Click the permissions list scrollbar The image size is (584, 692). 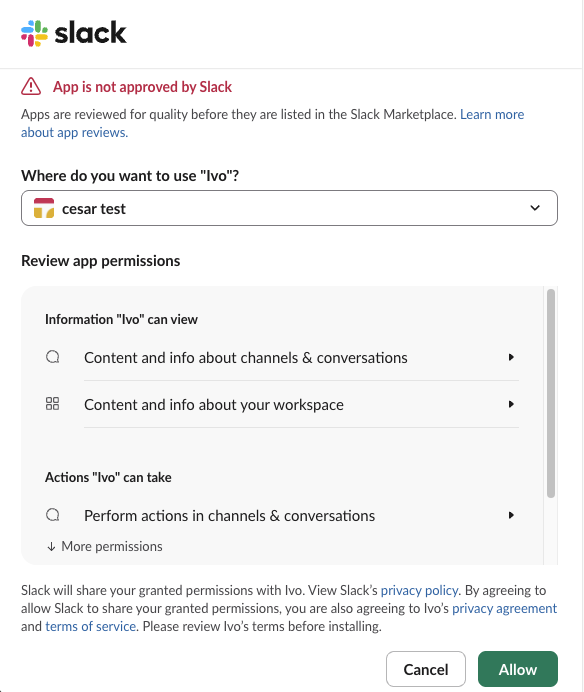550,393
